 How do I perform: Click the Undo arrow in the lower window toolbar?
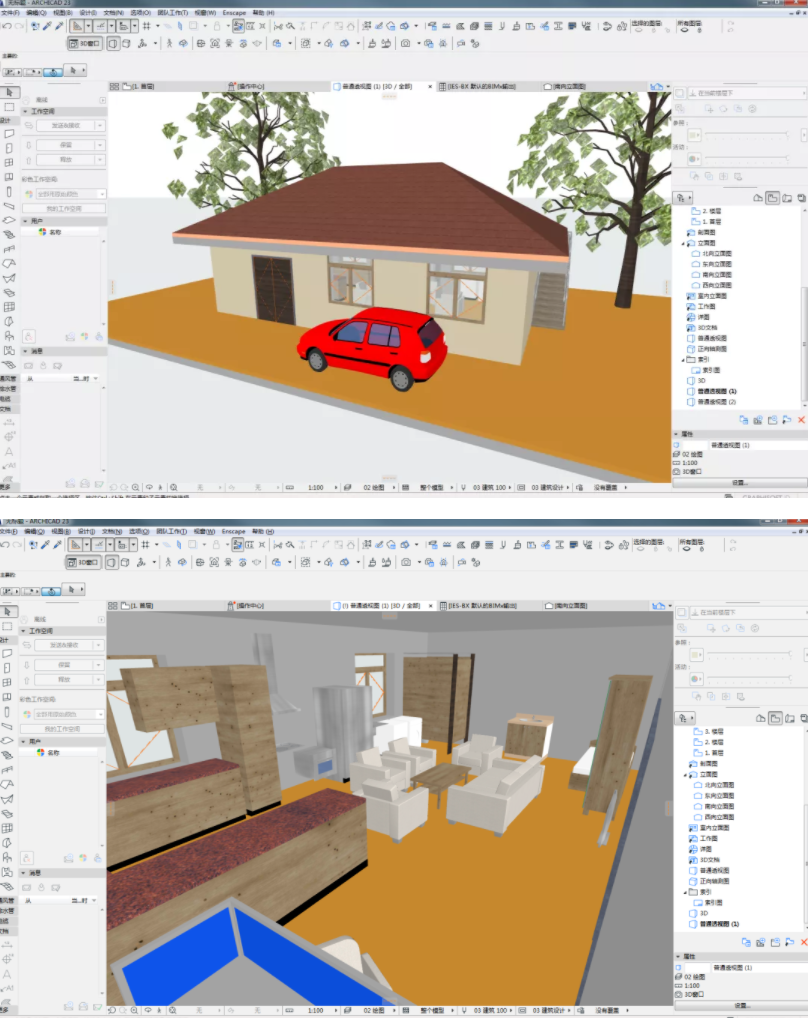5,545
